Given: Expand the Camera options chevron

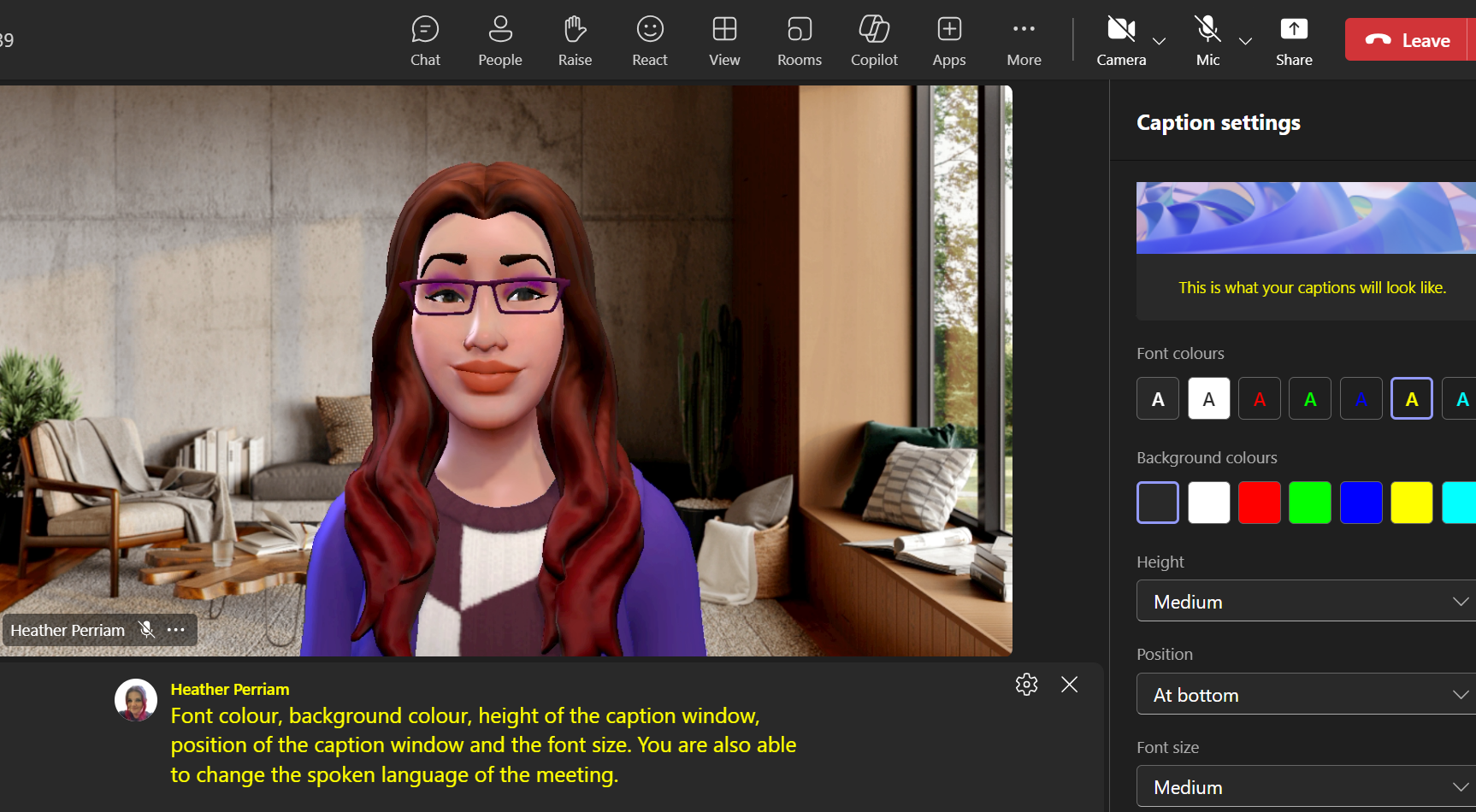Looking at the screenshot, I should tap(1159, 40).
